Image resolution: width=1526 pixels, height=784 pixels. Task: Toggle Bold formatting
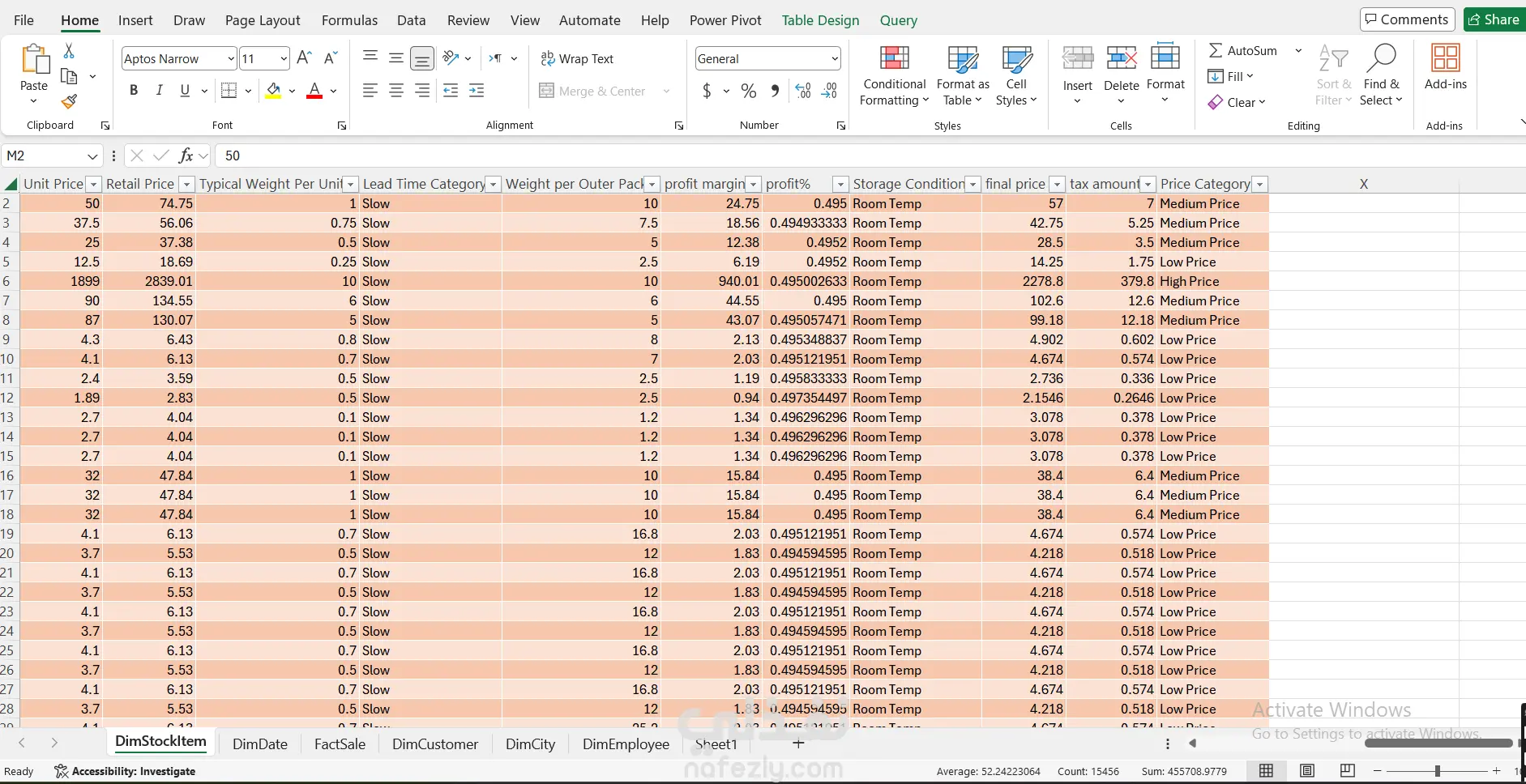point(134,91)
